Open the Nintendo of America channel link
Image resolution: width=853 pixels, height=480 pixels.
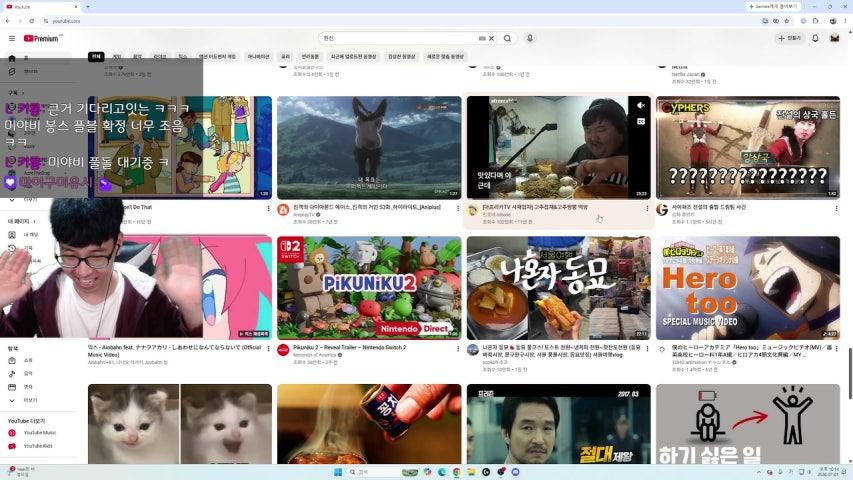(316, 355)
